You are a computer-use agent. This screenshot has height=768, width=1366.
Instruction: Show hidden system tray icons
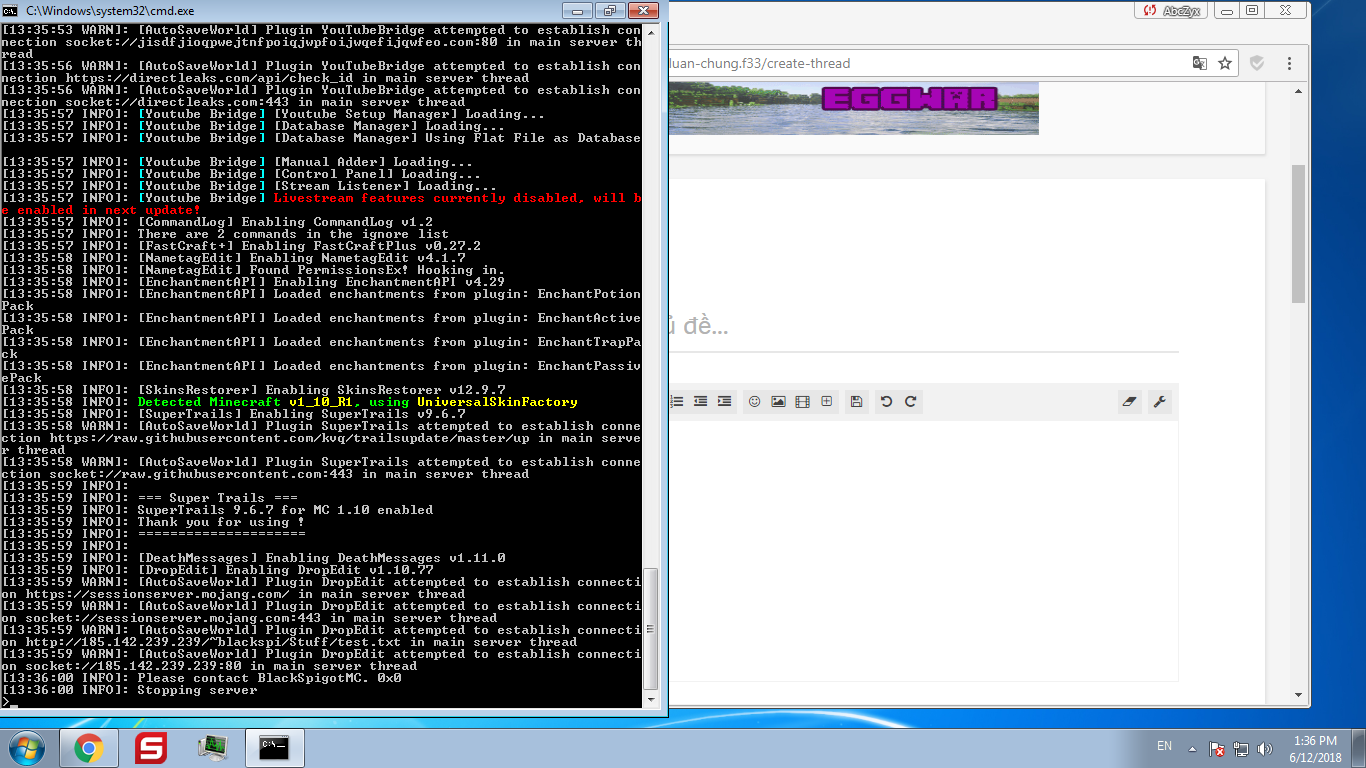coord(1192,748)
